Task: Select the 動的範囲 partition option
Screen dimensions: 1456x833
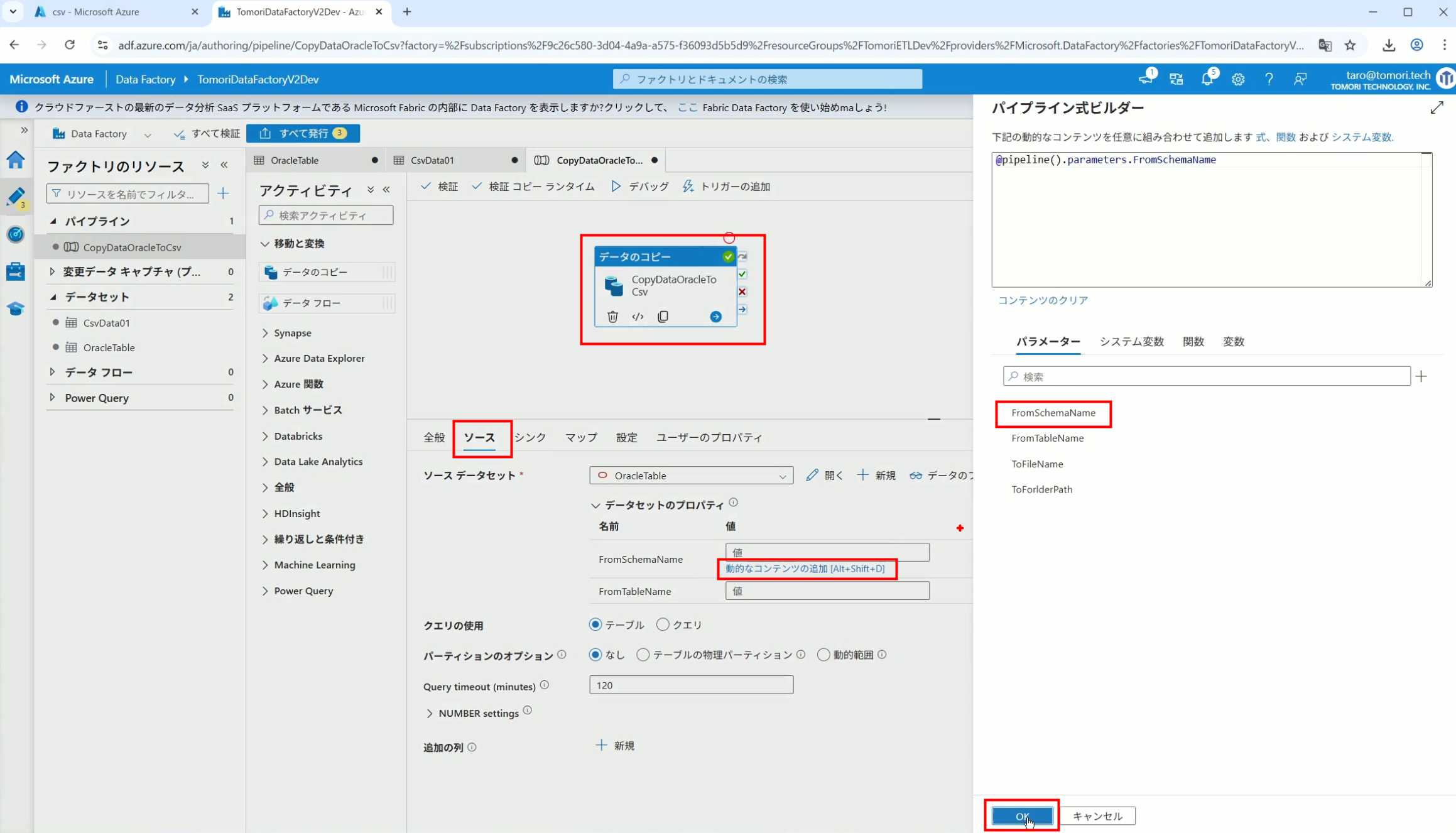Action: coord(823,655)
